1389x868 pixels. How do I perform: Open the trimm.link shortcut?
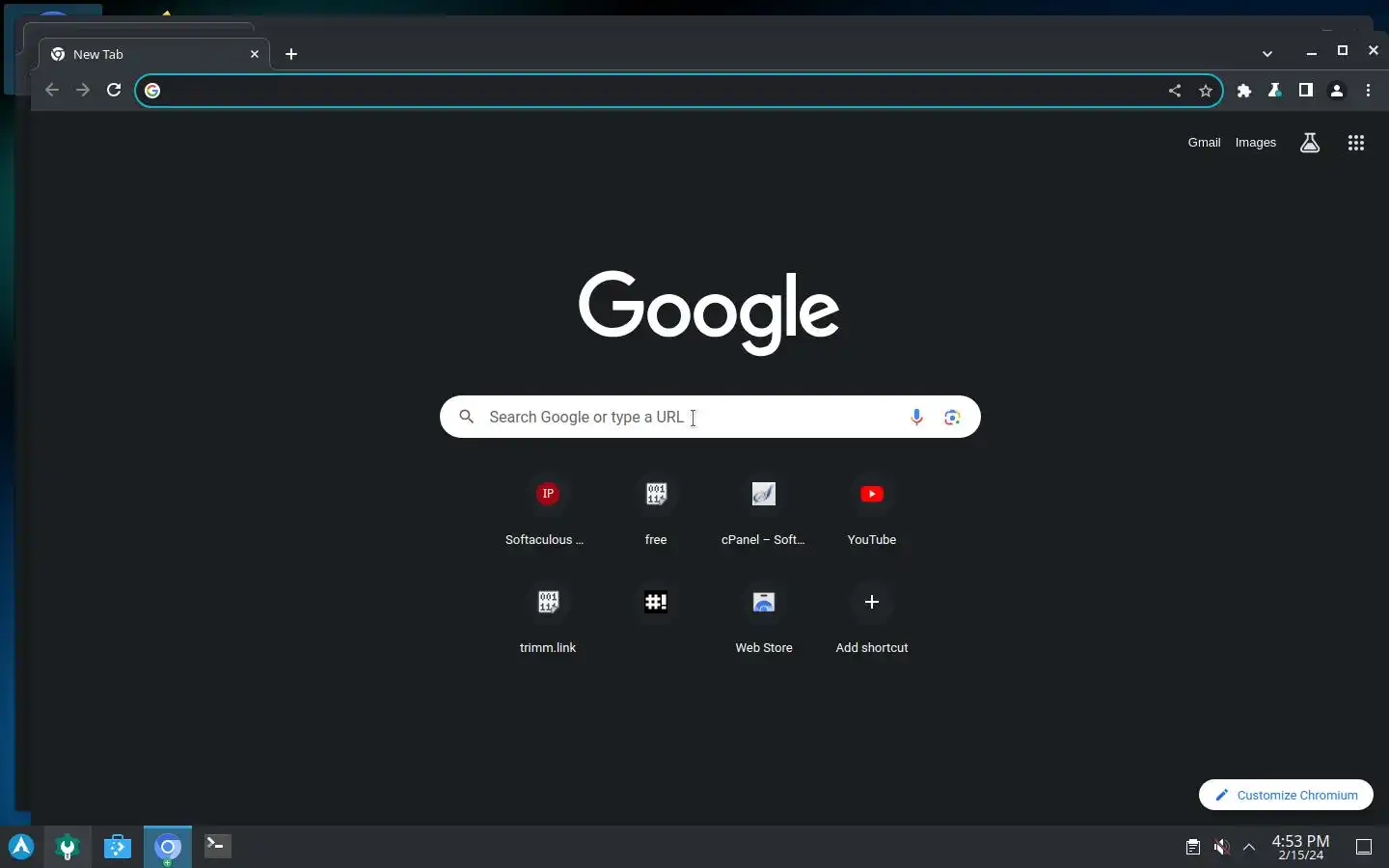click(548, 619)
